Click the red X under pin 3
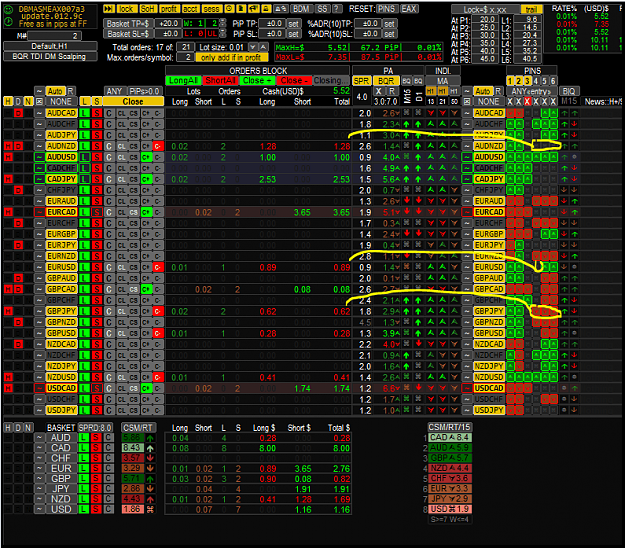The image size is (625, 548). coord(527,102)
